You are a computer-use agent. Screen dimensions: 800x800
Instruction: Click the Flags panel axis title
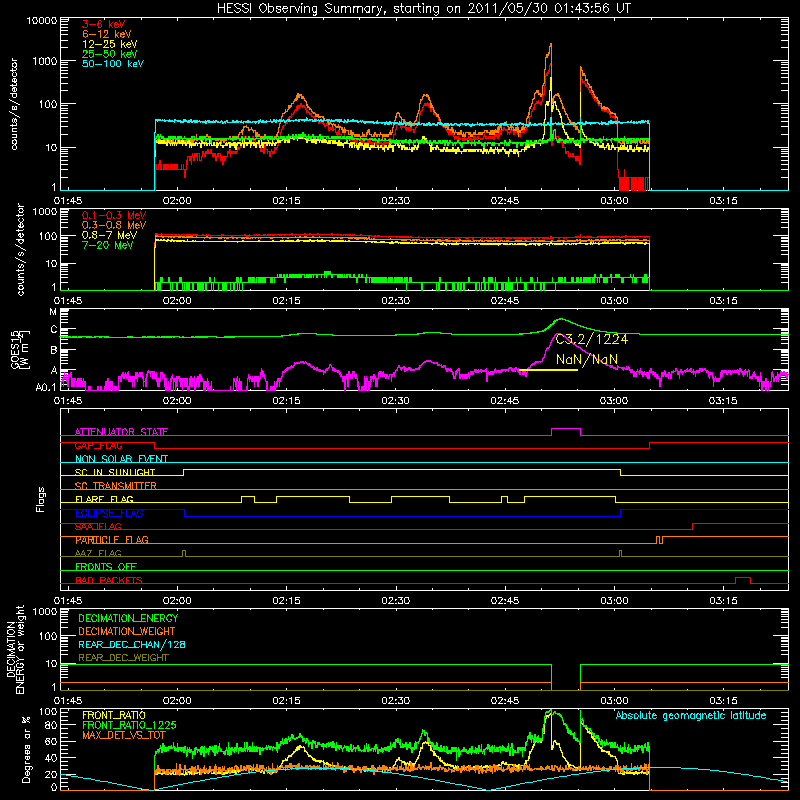[40, 499]
